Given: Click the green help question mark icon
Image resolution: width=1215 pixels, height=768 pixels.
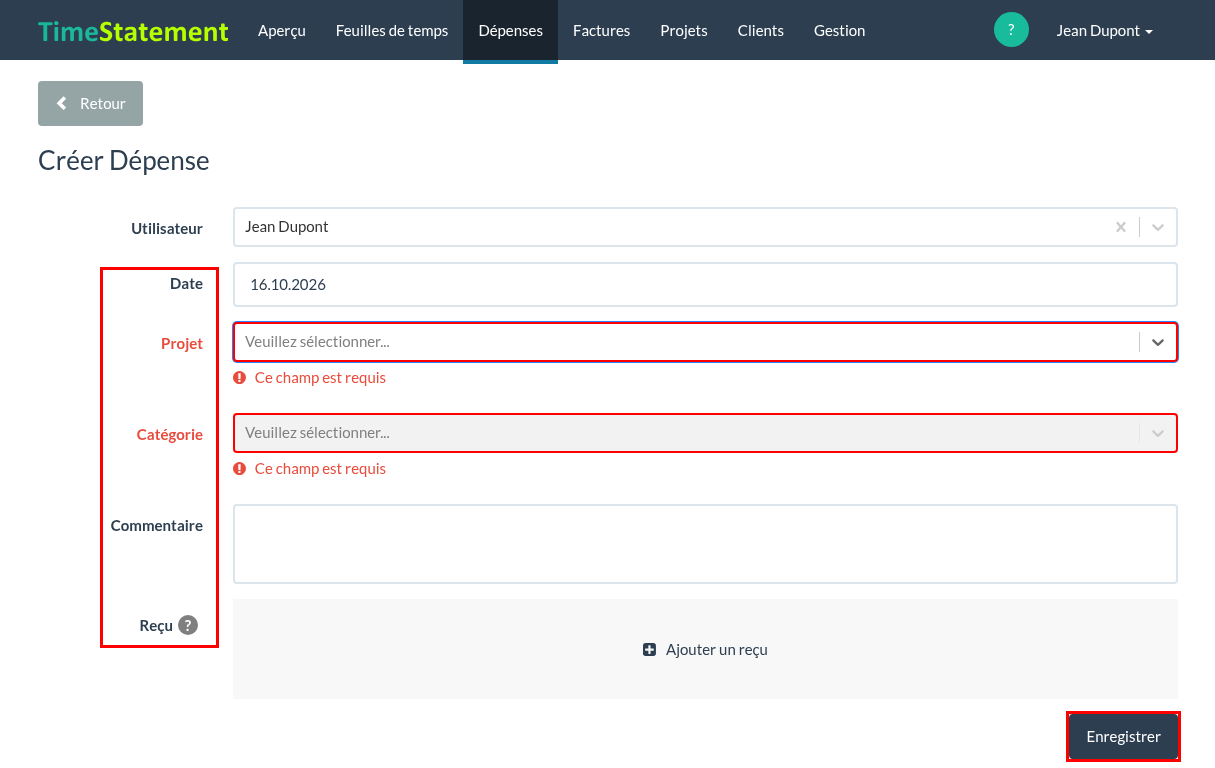Looking at the screenshot, I should [1011, 30].
